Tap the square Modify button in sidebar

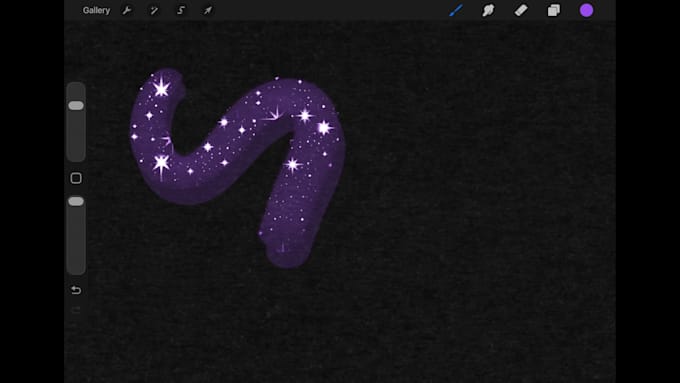(x=76, y=178)
